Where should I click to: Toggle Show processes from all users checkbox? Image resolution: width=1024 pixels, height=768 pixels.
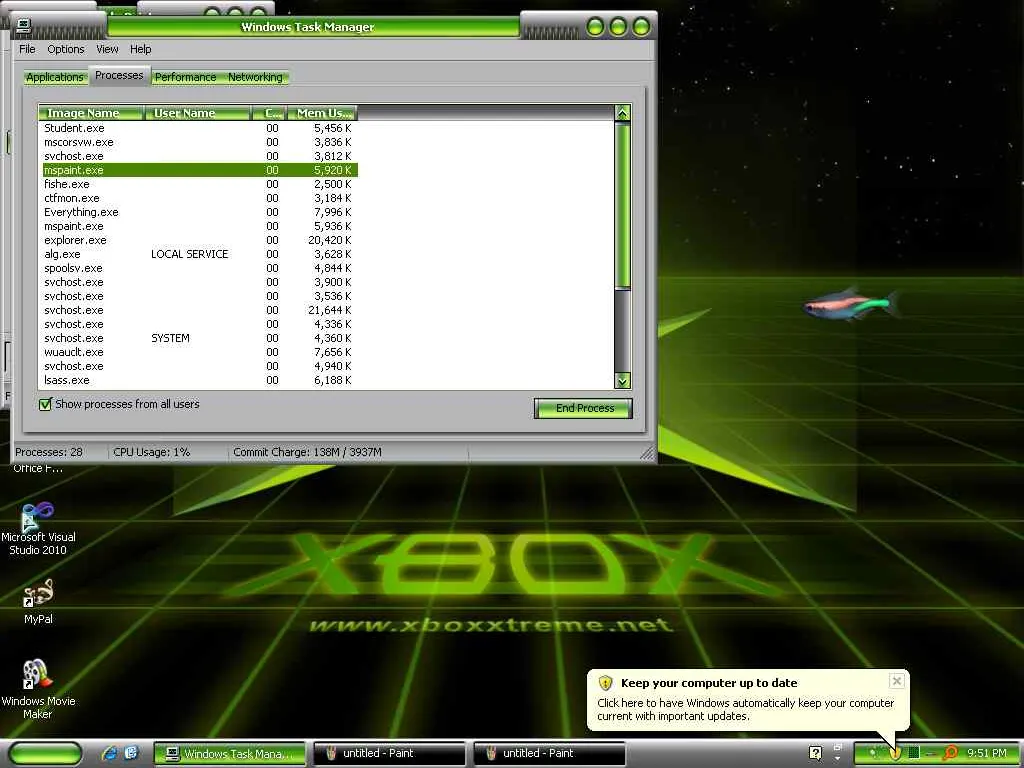coord(45,404)
